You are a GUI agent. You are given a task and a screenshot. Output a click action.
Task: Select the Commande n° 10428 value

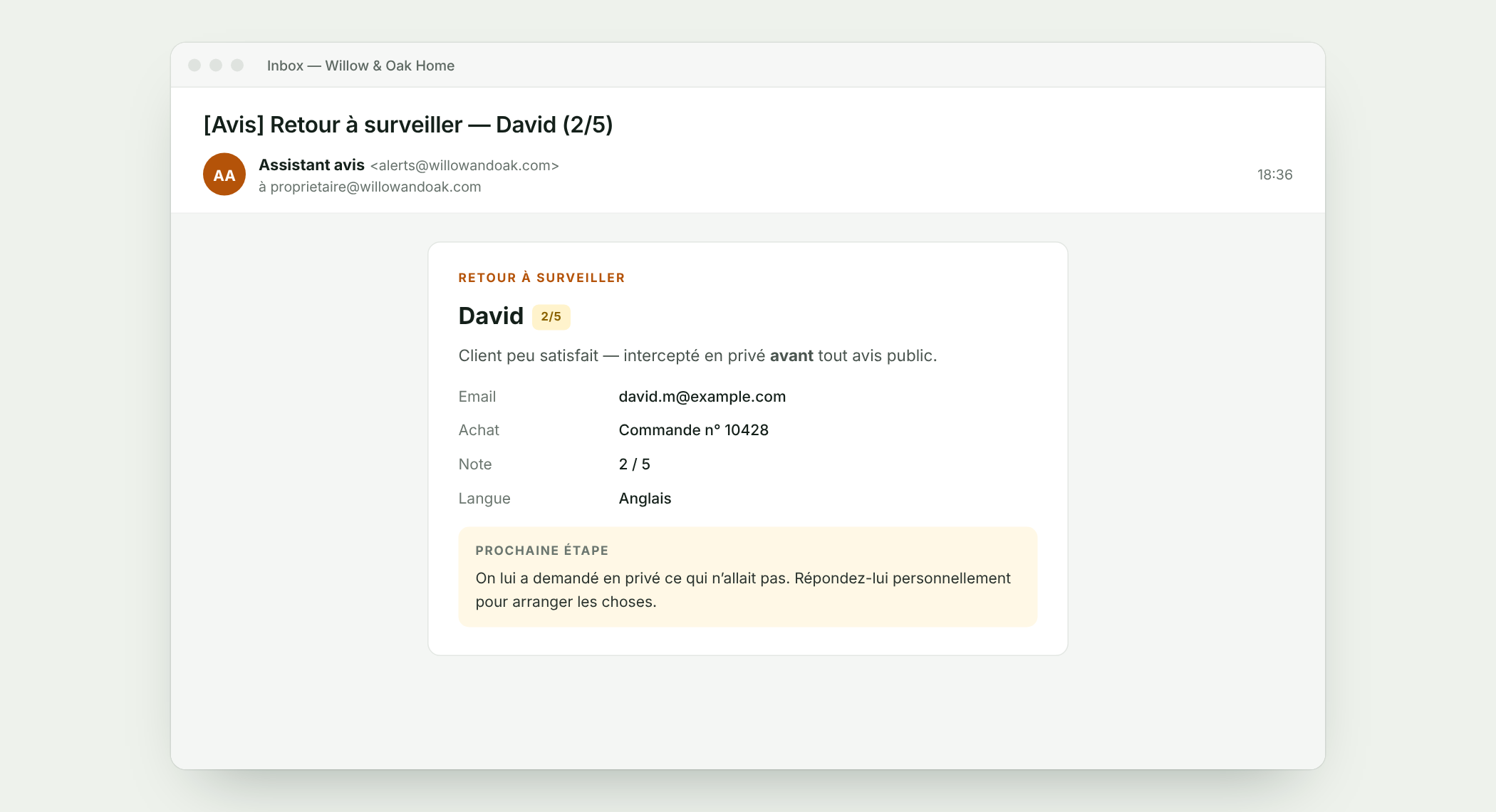pyautogui.click(x=693, y=430)
